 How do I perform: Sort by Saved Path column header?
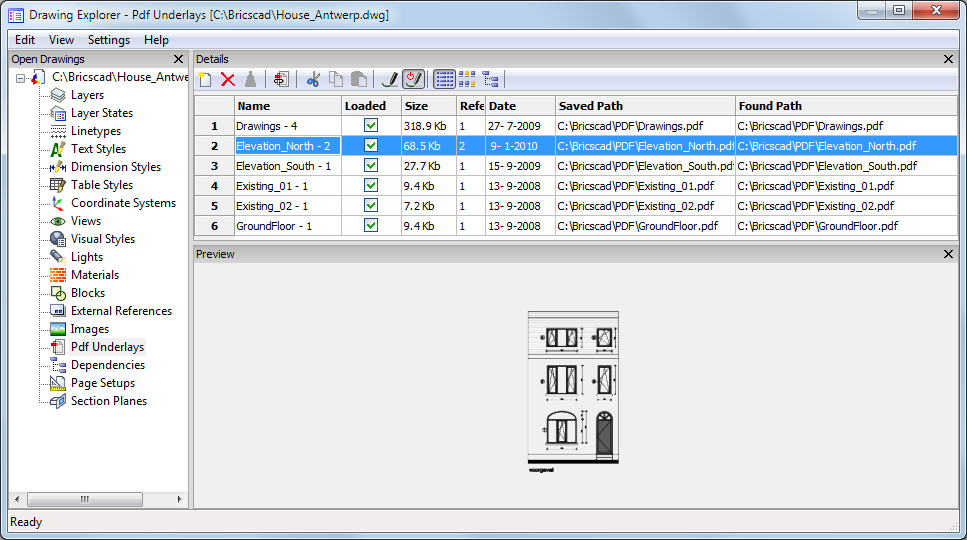[x=645, y=106]
